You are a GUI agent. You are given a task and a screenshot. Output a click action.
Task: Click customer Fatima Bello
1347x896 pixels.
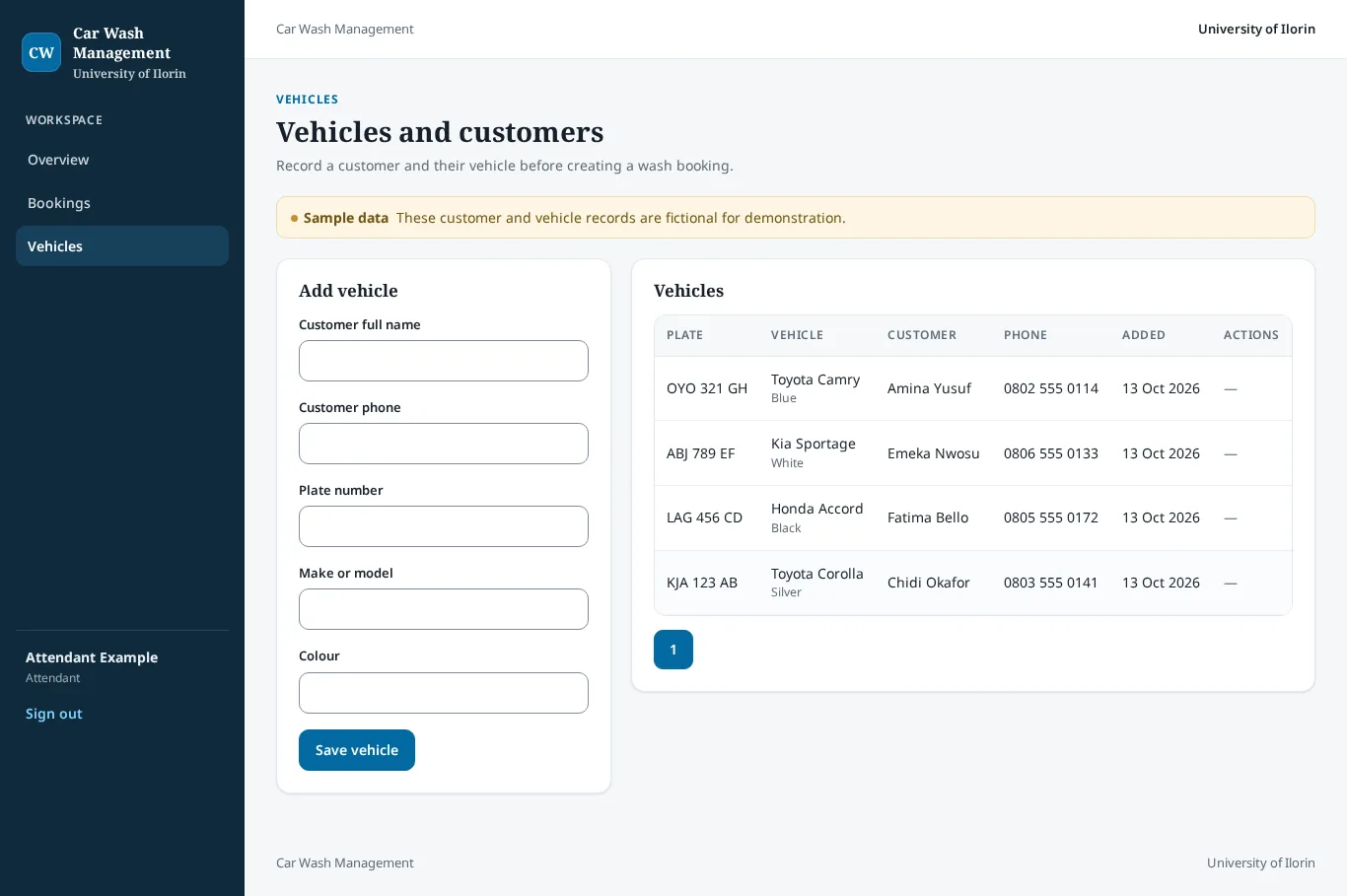pyautogui.click(x=928, y=517)
